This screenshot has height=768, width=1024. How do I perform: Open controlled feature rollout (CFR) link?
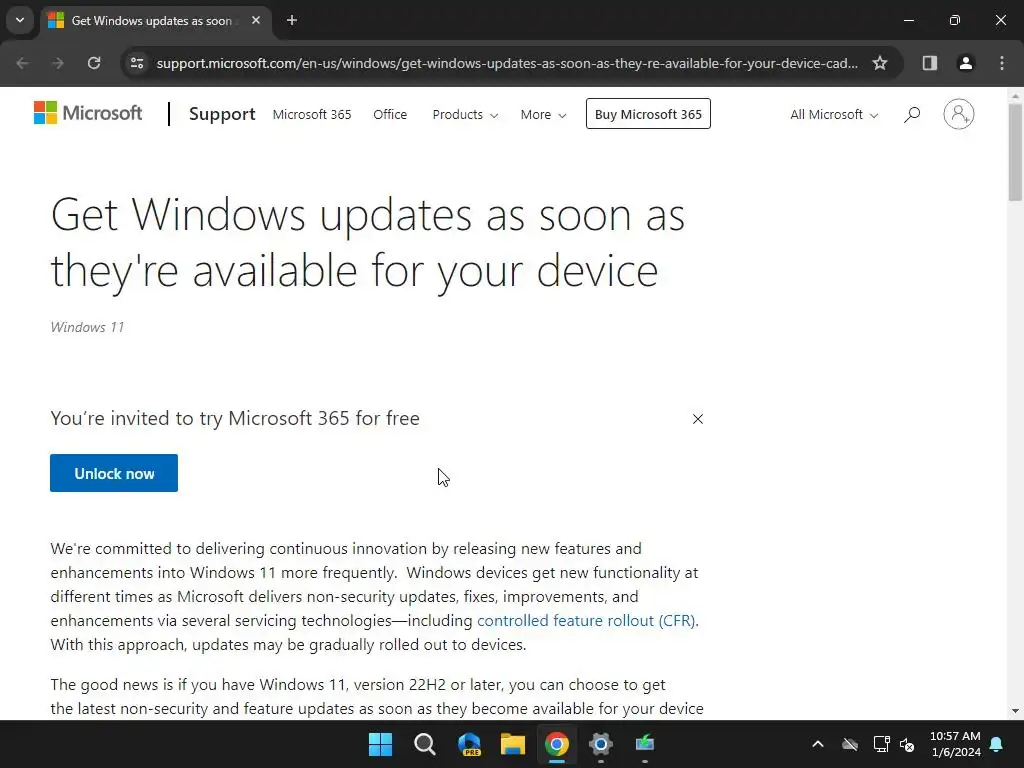[586, 620]
